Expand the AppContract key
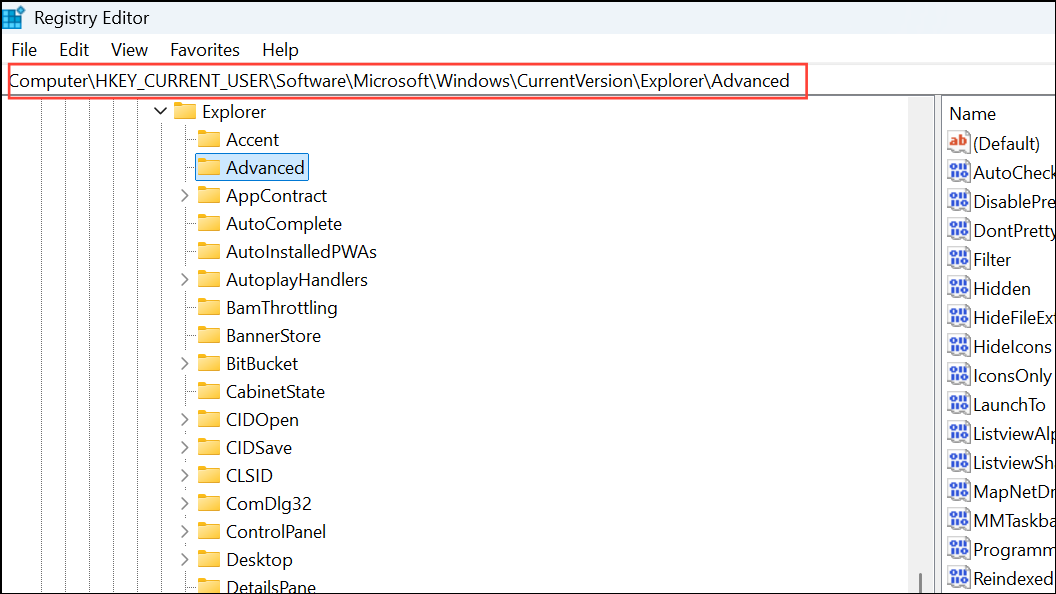 pyautogui.click(x=183, y=195)
